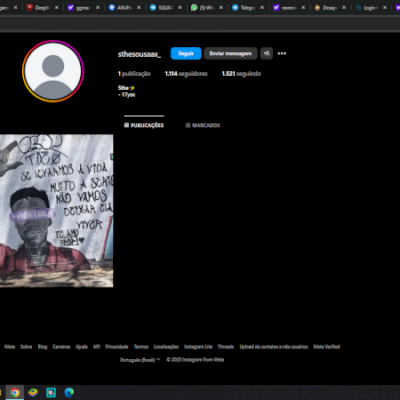
Task: Expand the Português (Brasil) language dropdown
Action: (x=140, y=360)
